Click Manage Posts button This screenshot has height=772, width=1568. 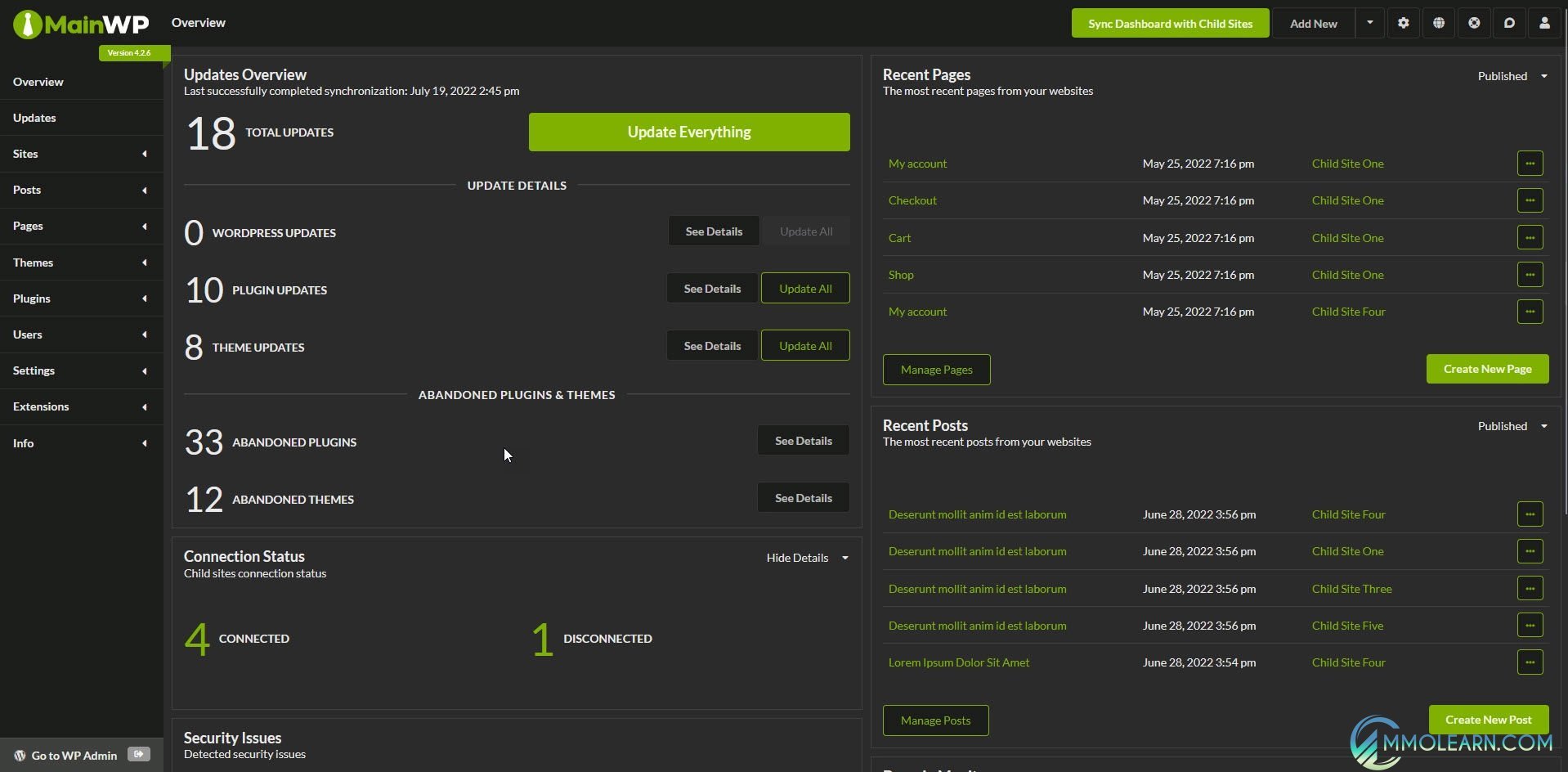click(x=935, y=720)
